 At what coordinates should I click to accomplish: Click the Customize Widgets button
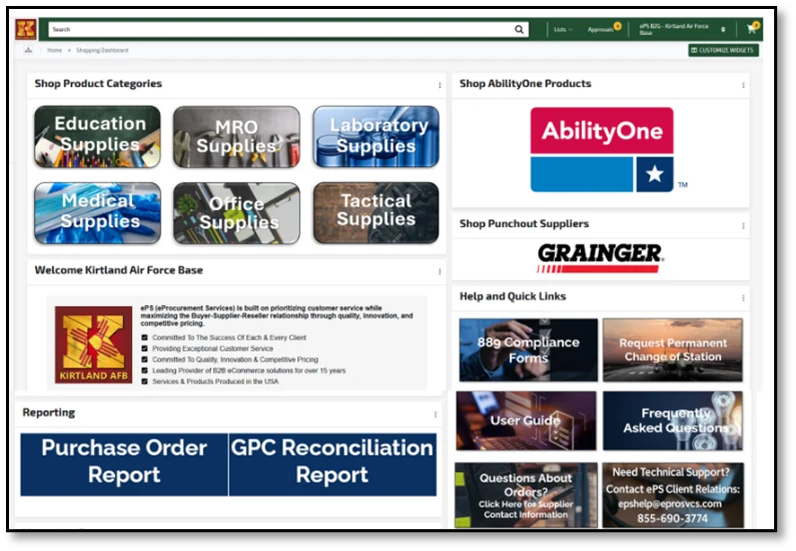723,50
